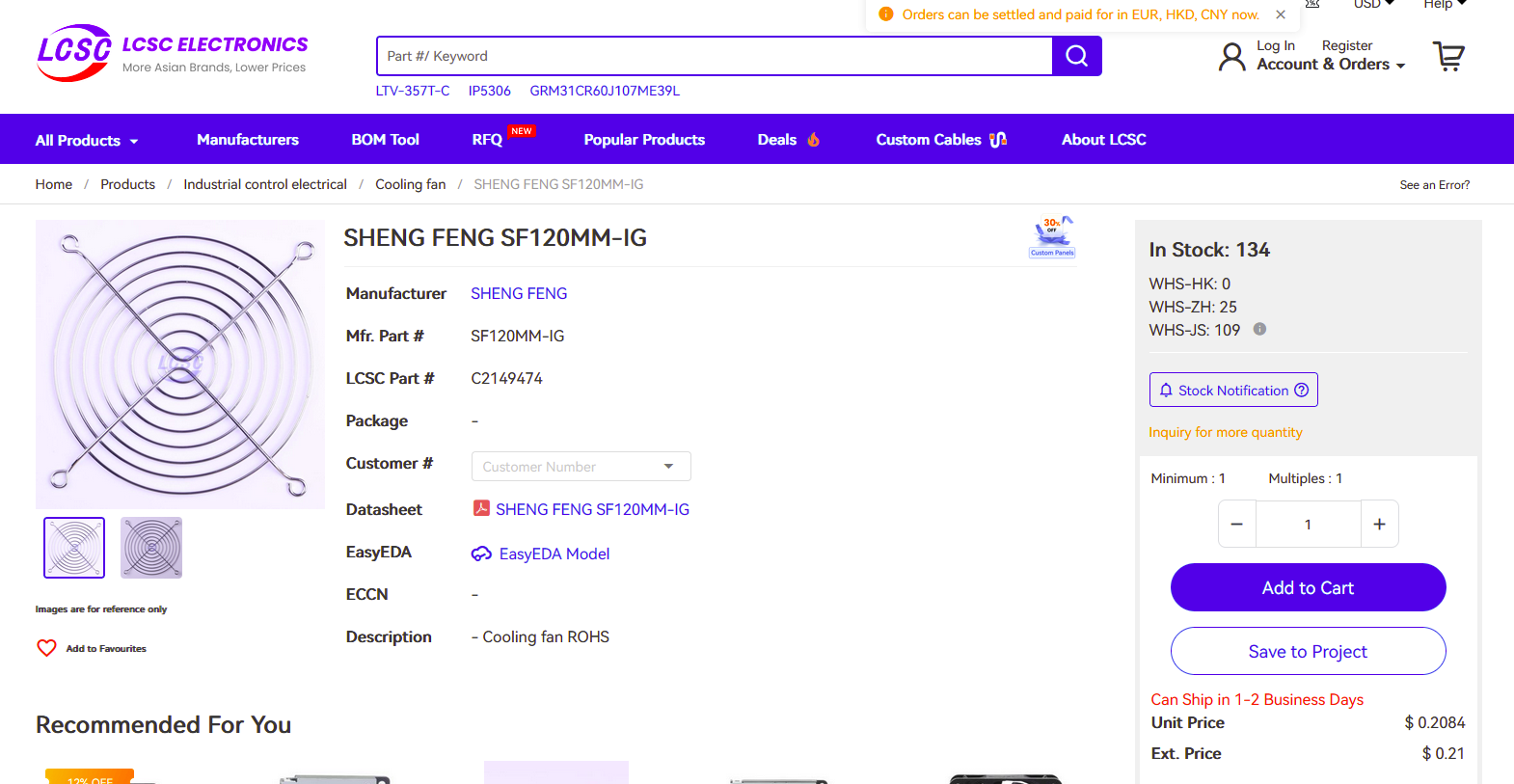The image size is (1514, 784).
Task: Click the Save to Project button
Action: tap(1308, 651)
